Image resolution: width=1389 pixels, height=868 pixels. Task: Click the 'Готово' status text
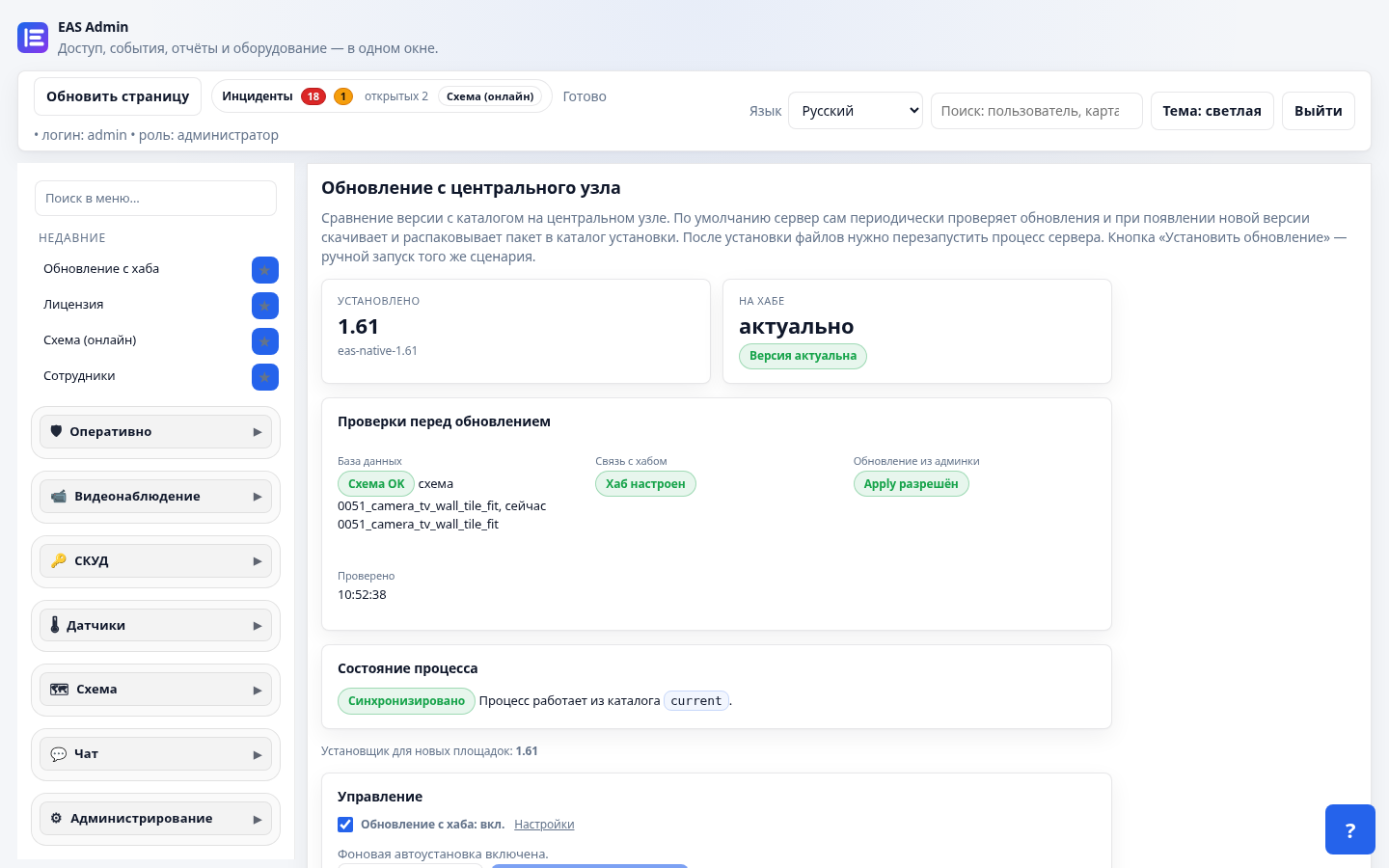(585, 96)
